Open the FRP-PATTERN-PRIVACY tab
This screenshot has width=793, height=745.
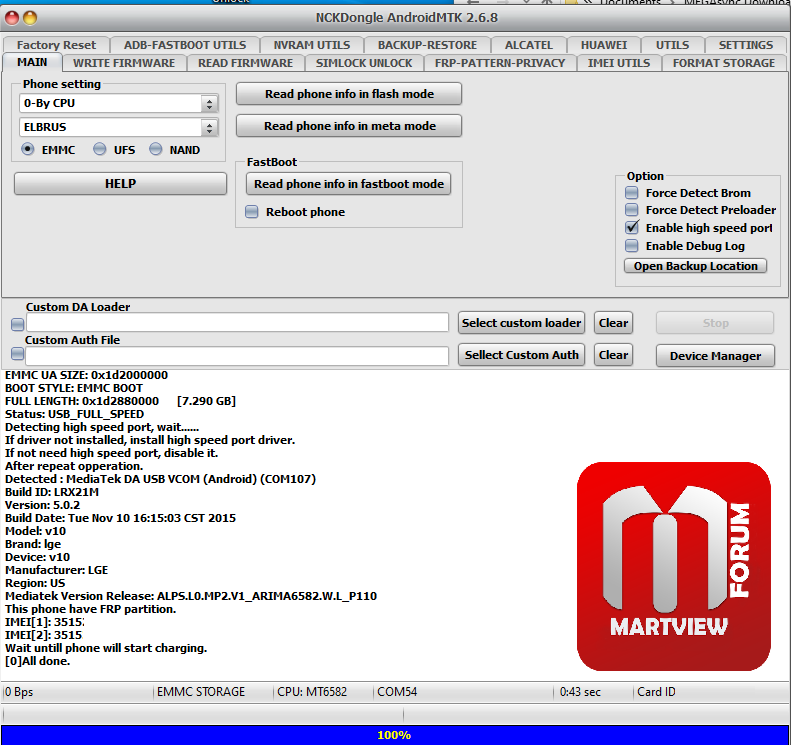[x=500, y=63]
